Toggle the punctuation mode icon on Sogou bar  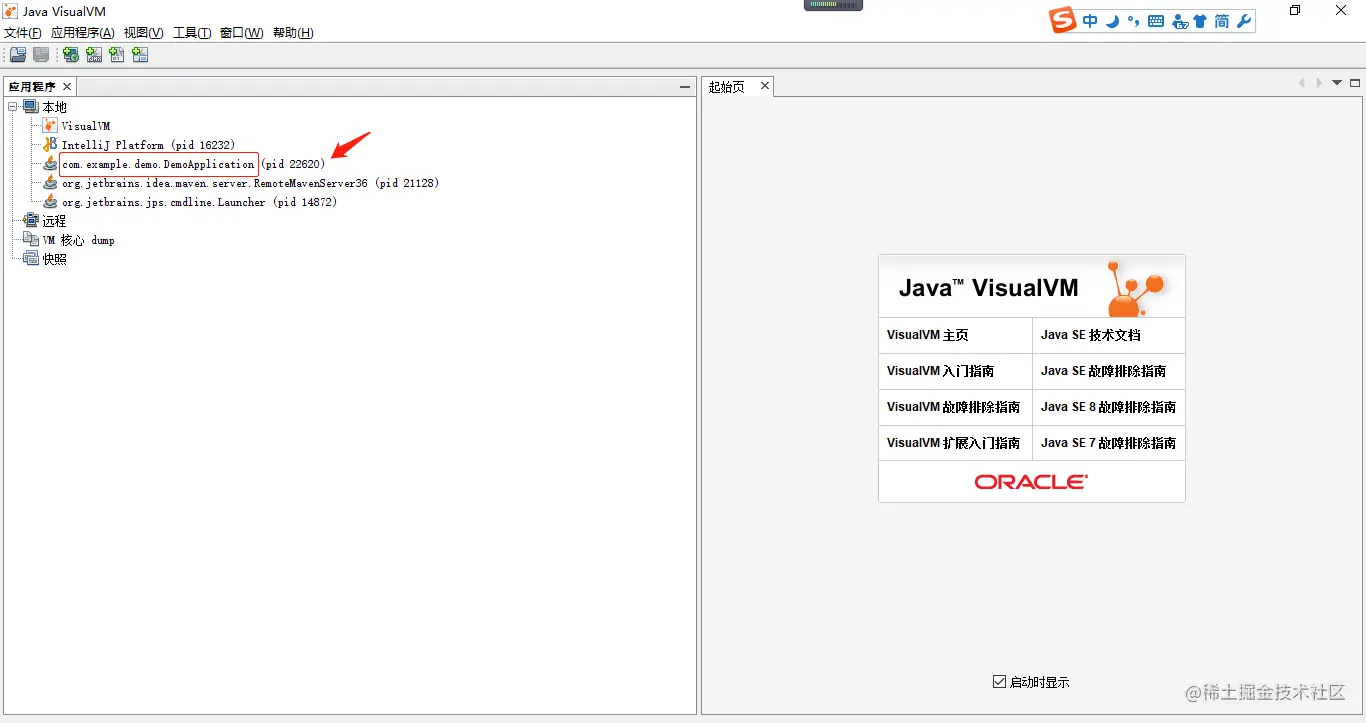click(x=1133, y=21)
